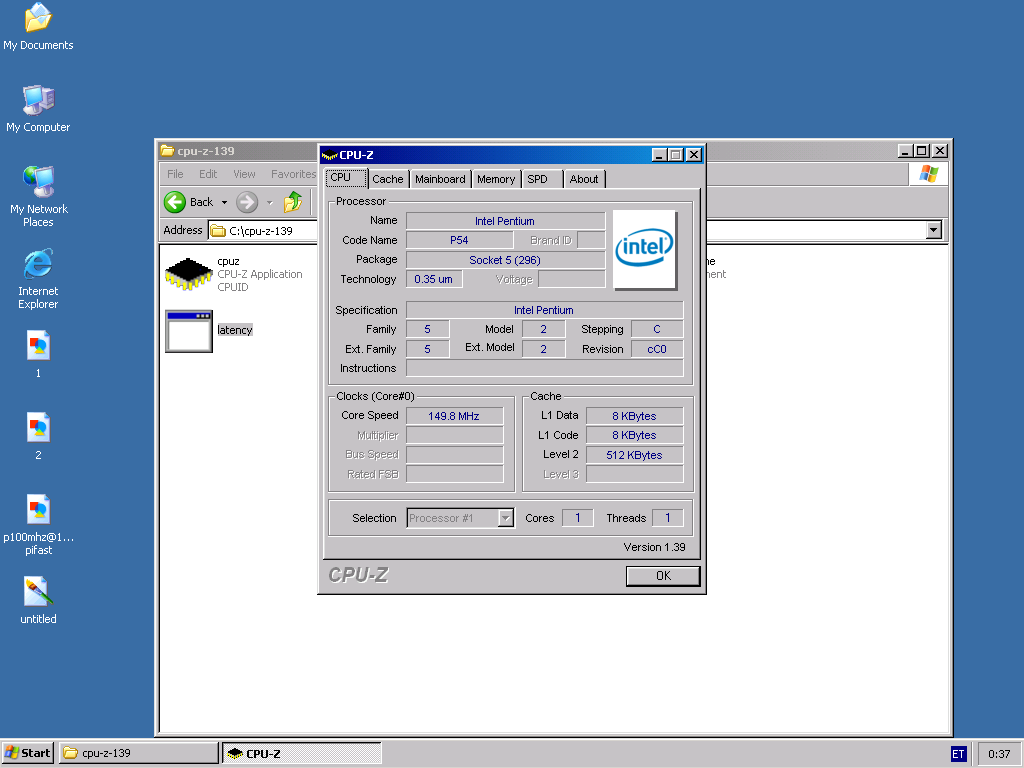Screen dimensions: 1024x768
Task: Click the Forward arrow in Explorer
Action: click(247, 202)
